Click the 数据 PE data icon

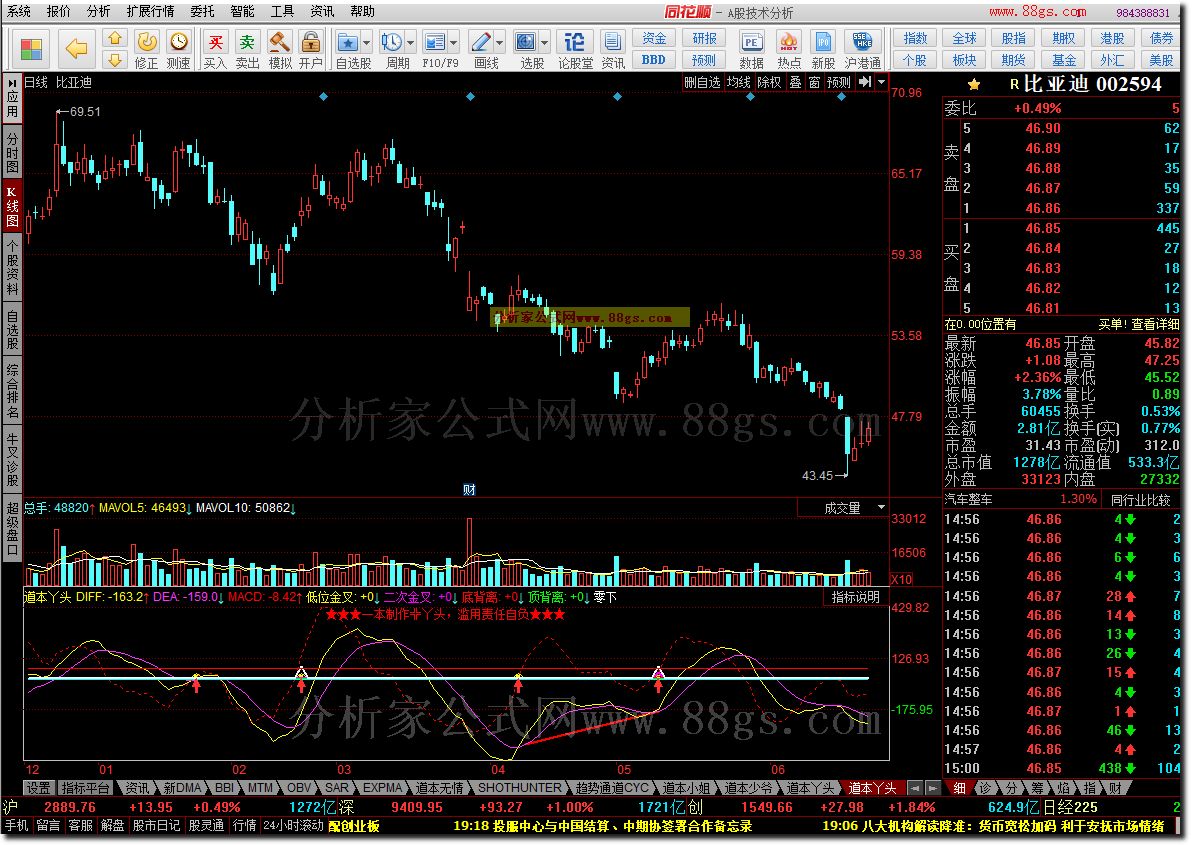coord(751,42)
